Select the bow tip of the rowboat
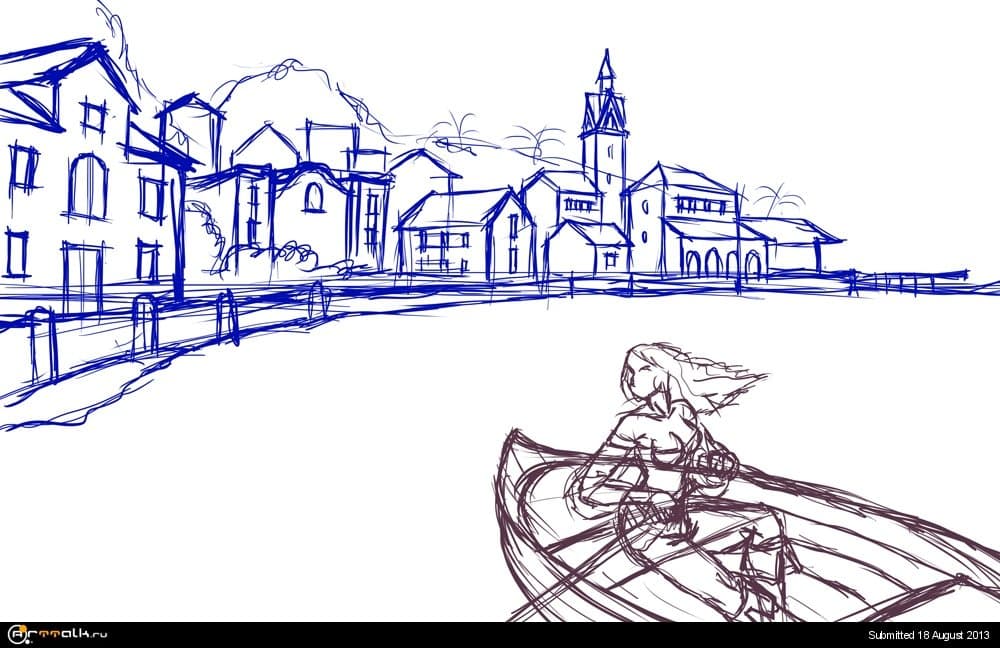 512,440
